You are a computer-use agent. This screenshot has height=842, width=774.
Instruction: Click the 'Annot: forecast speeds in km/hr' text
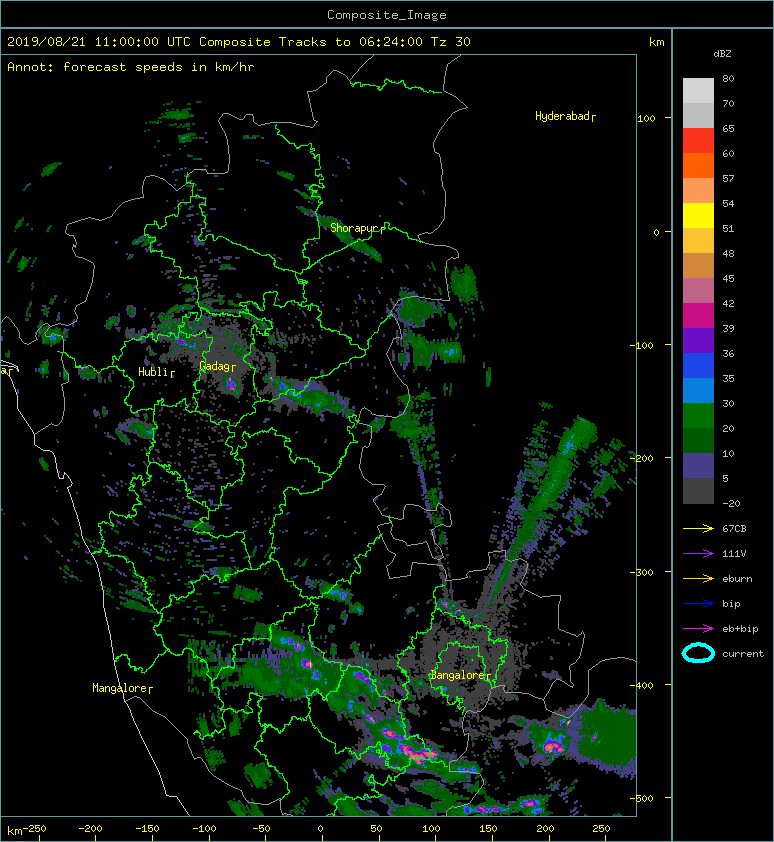tap(131, 67)
